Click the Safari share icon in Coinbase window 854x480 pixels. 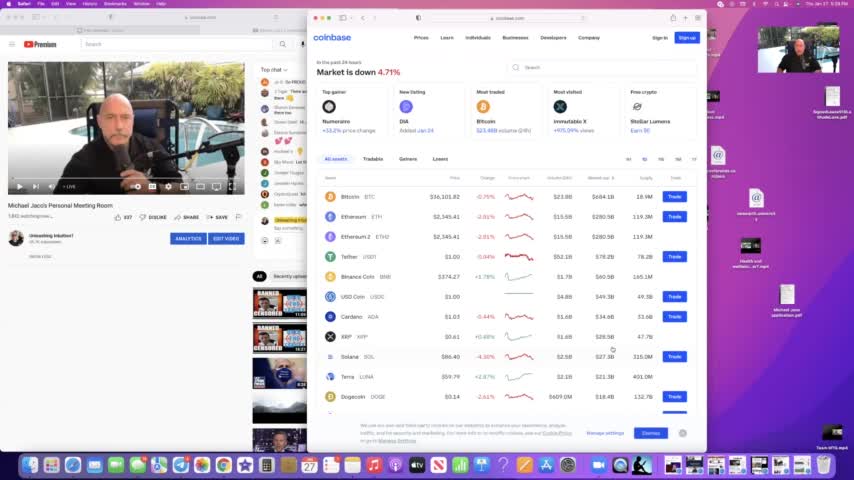coord(673,18)
